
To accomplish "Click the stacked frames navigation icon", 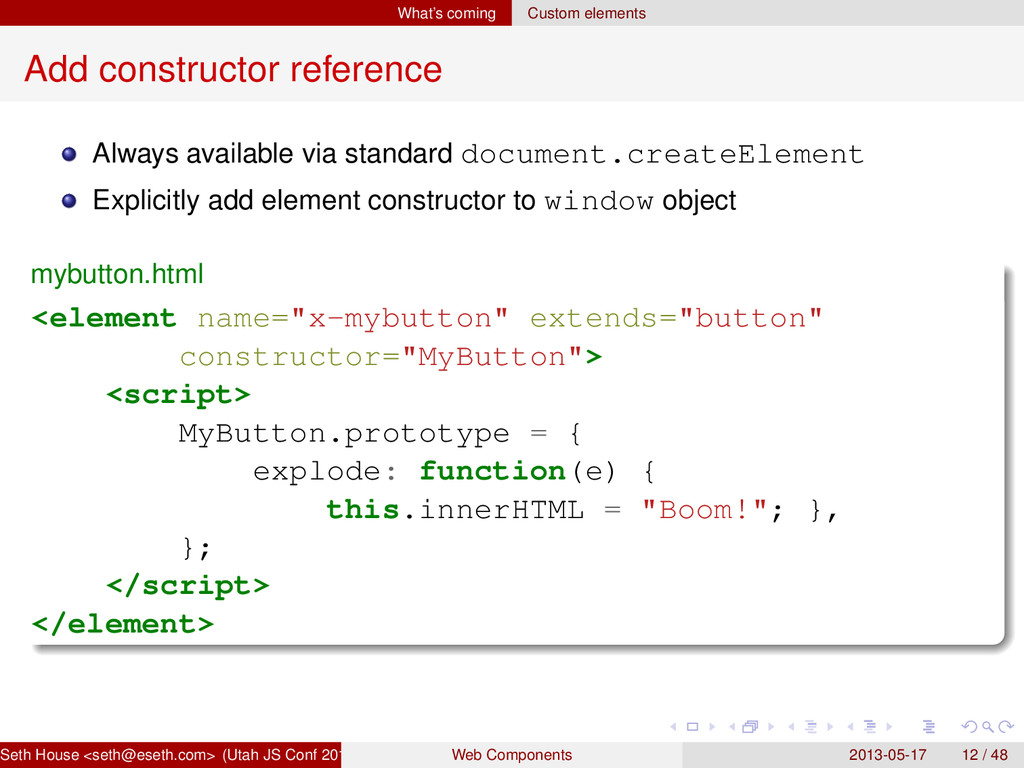I will (x=750, y=726).
